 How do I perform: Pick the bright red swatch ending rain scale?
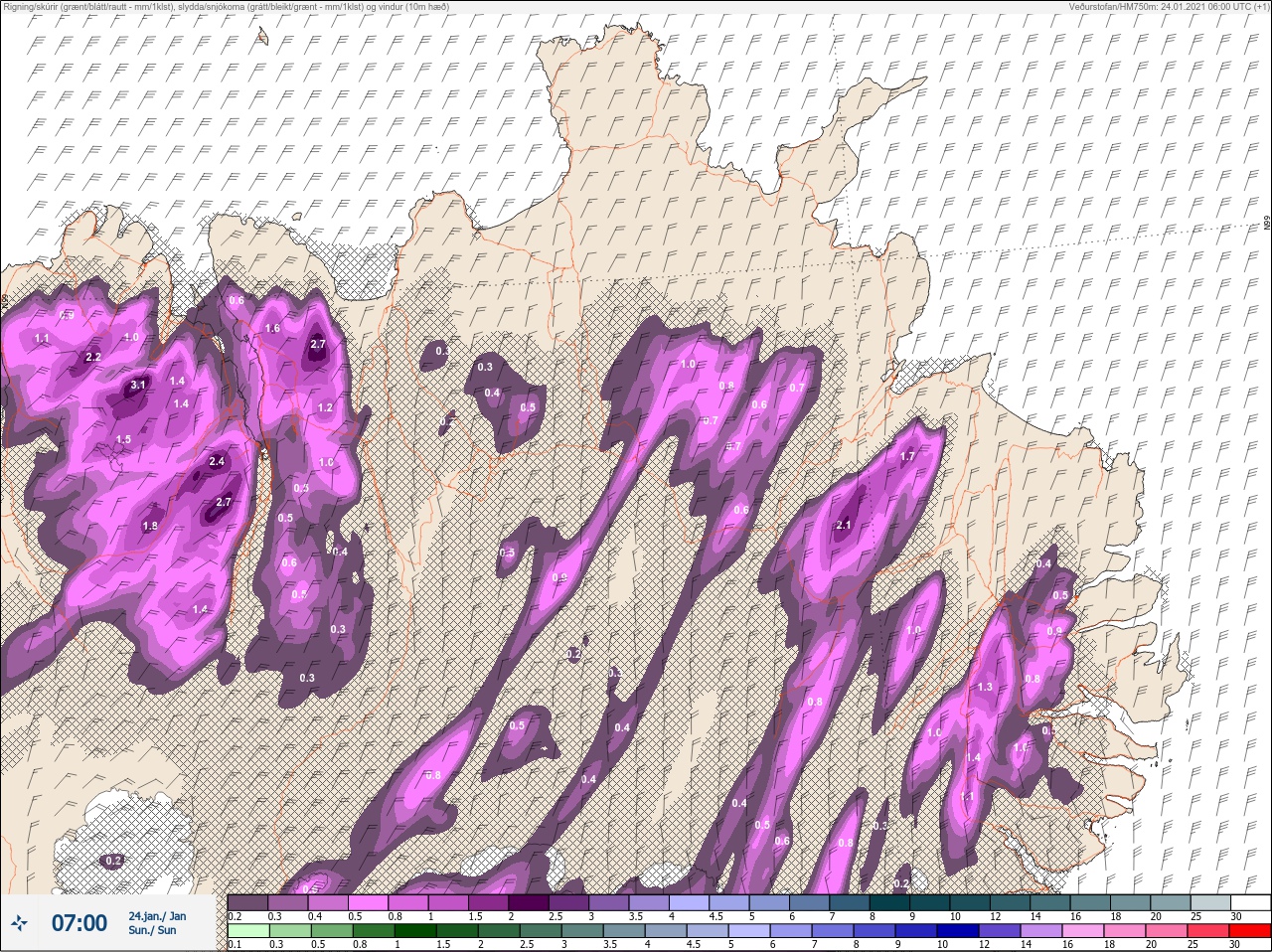pyautogui.click(x=1249, y=931)
